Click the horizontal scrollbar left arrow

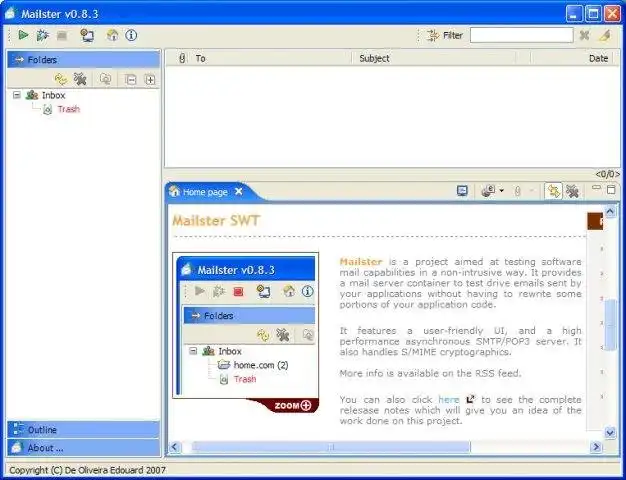point(174,447)
